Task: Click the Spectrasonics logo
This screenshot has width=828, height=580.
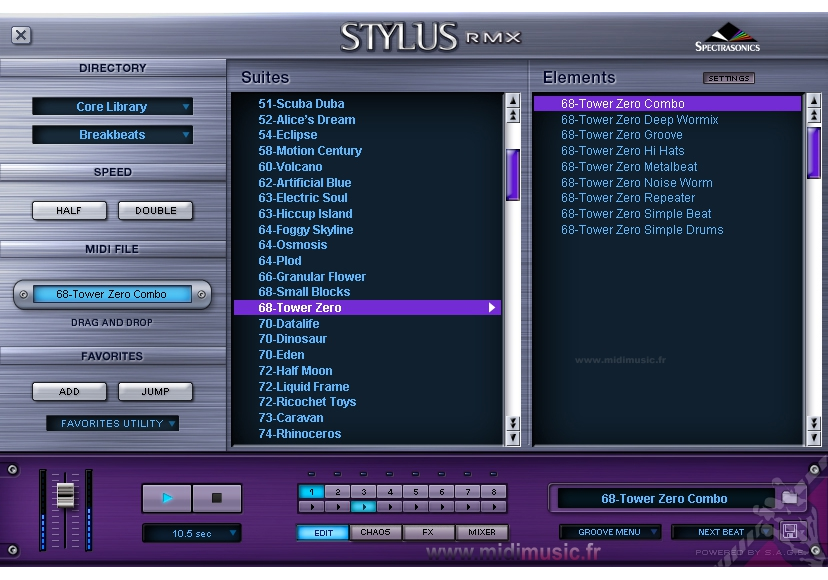Action: click(728, 37)
